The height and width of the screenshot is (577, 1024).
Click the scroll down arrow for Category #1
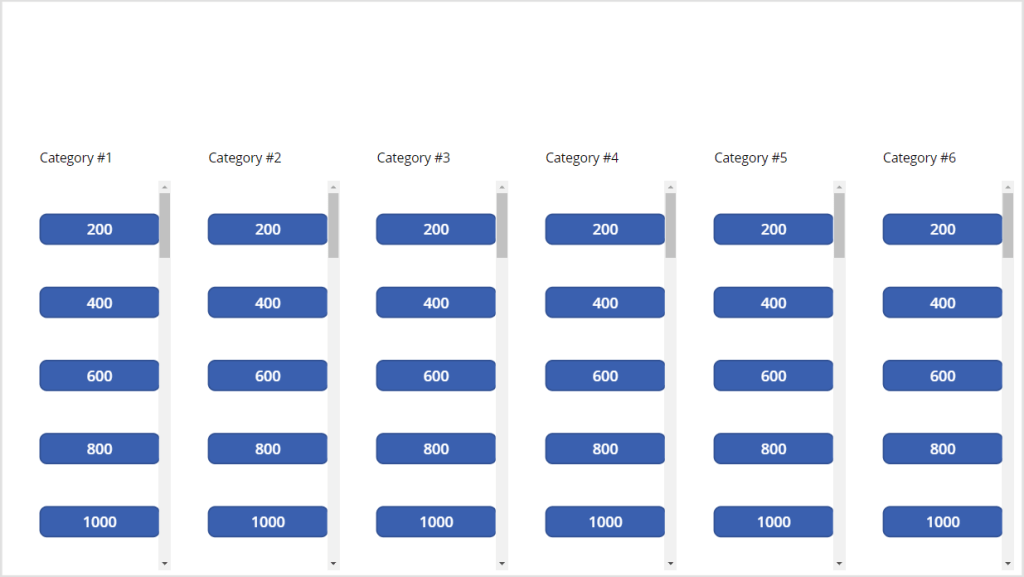165,563
